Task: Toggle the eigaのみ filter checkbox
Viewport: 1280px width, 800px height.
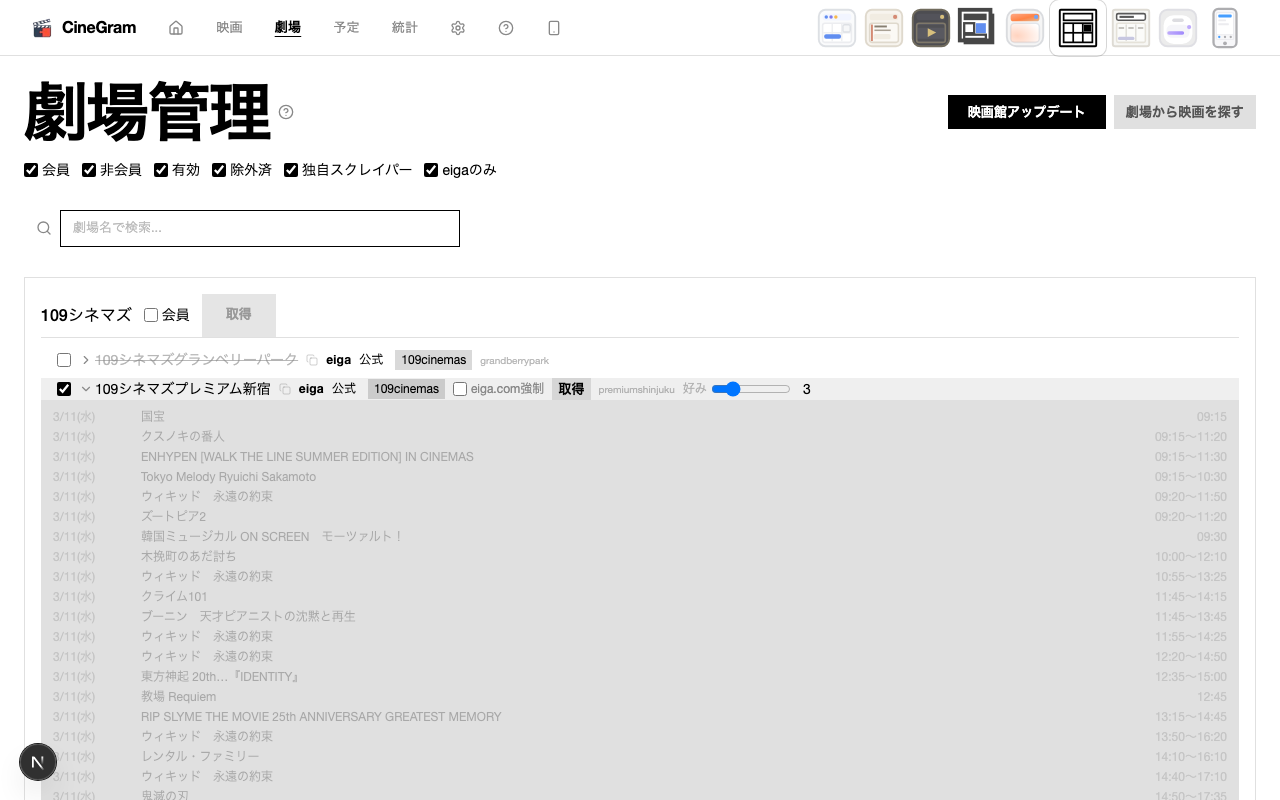Action: [431, 170]
